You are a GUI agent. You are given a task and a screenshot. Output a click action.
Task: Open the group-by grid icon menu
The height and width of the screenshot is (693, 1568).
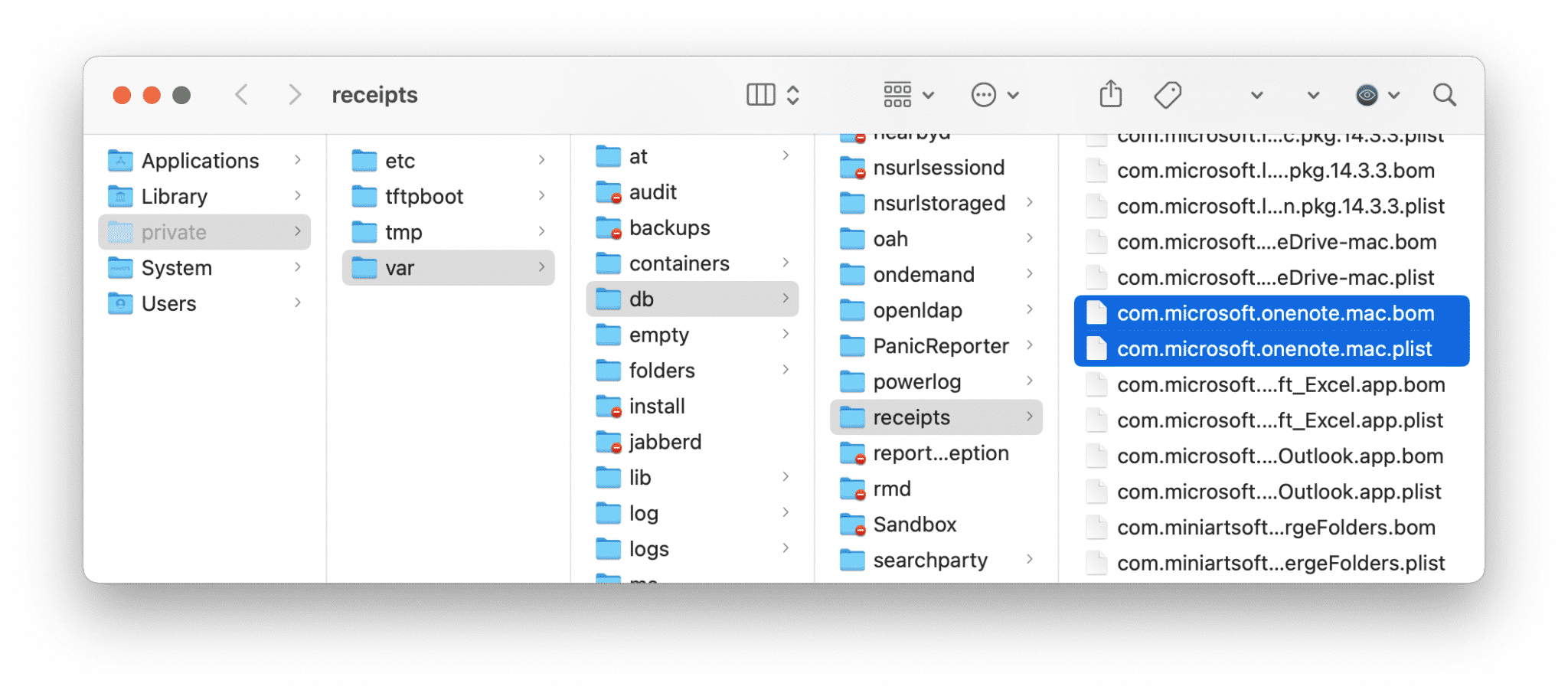tap(909, 95)
